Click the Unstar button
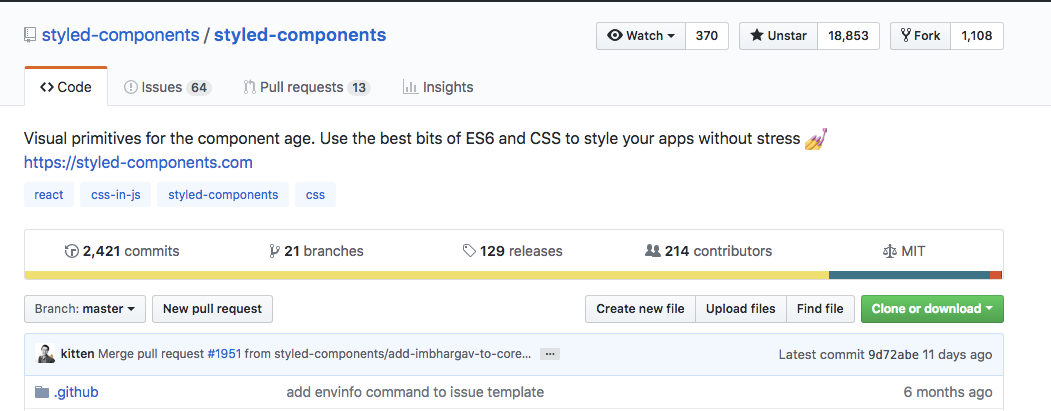1051x411 pixels. [x=778, y=36]
